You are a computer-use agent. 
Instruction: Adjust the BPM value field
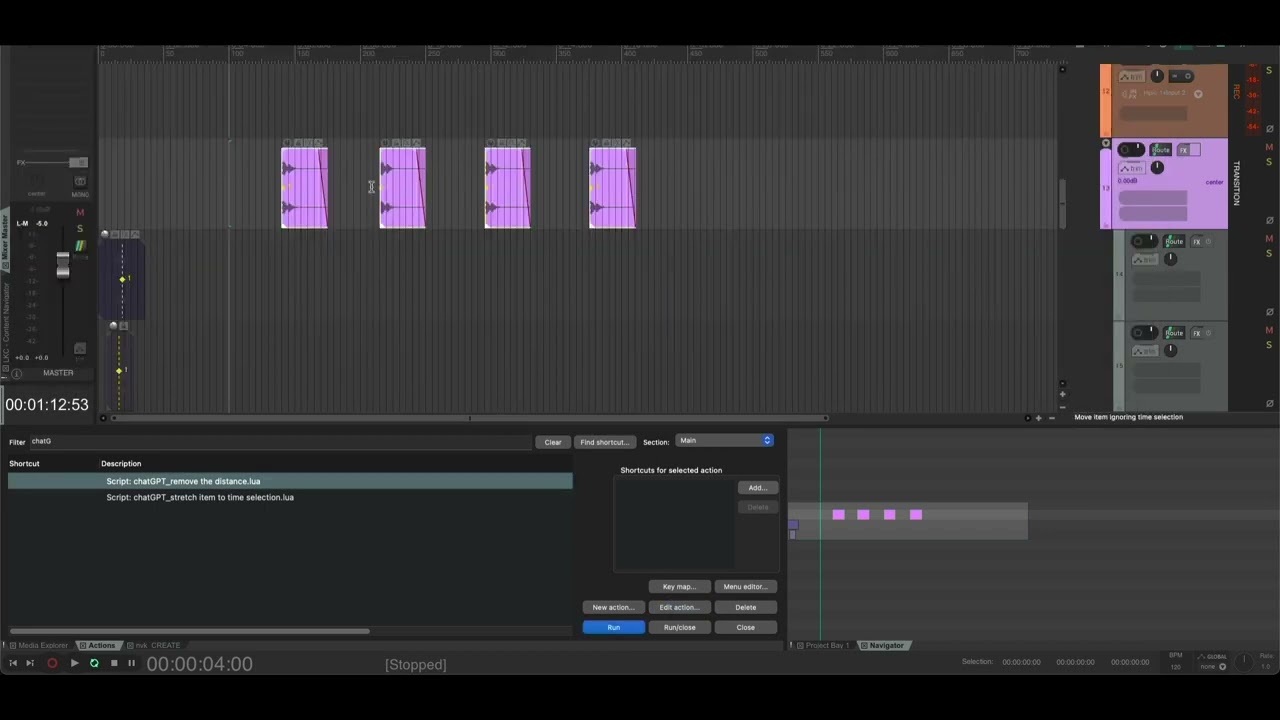[x=1175, y=667]
